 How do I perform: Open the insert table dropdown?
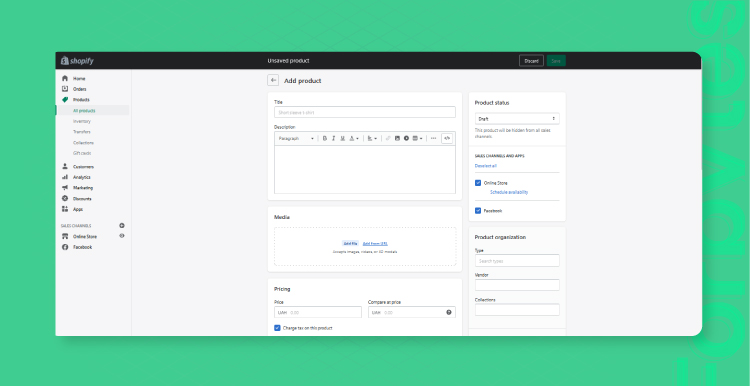point(418,138)
